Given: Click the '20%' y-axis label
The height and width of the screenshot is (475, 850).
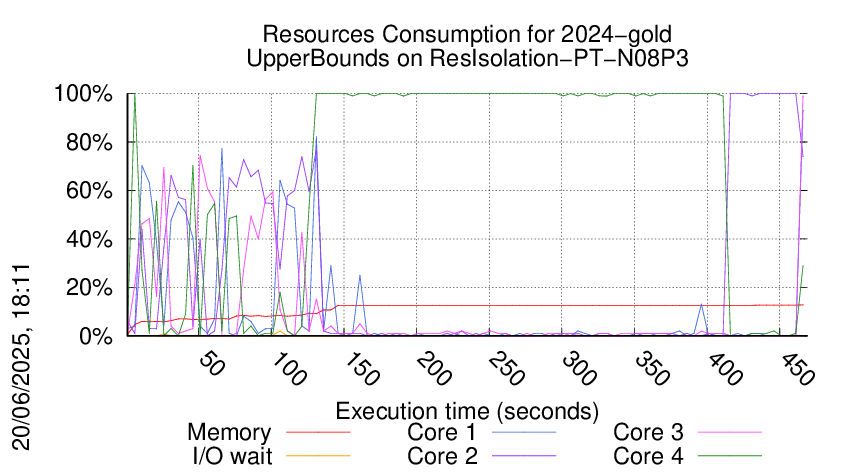Looking at the screenshot, I should (89, 287).
